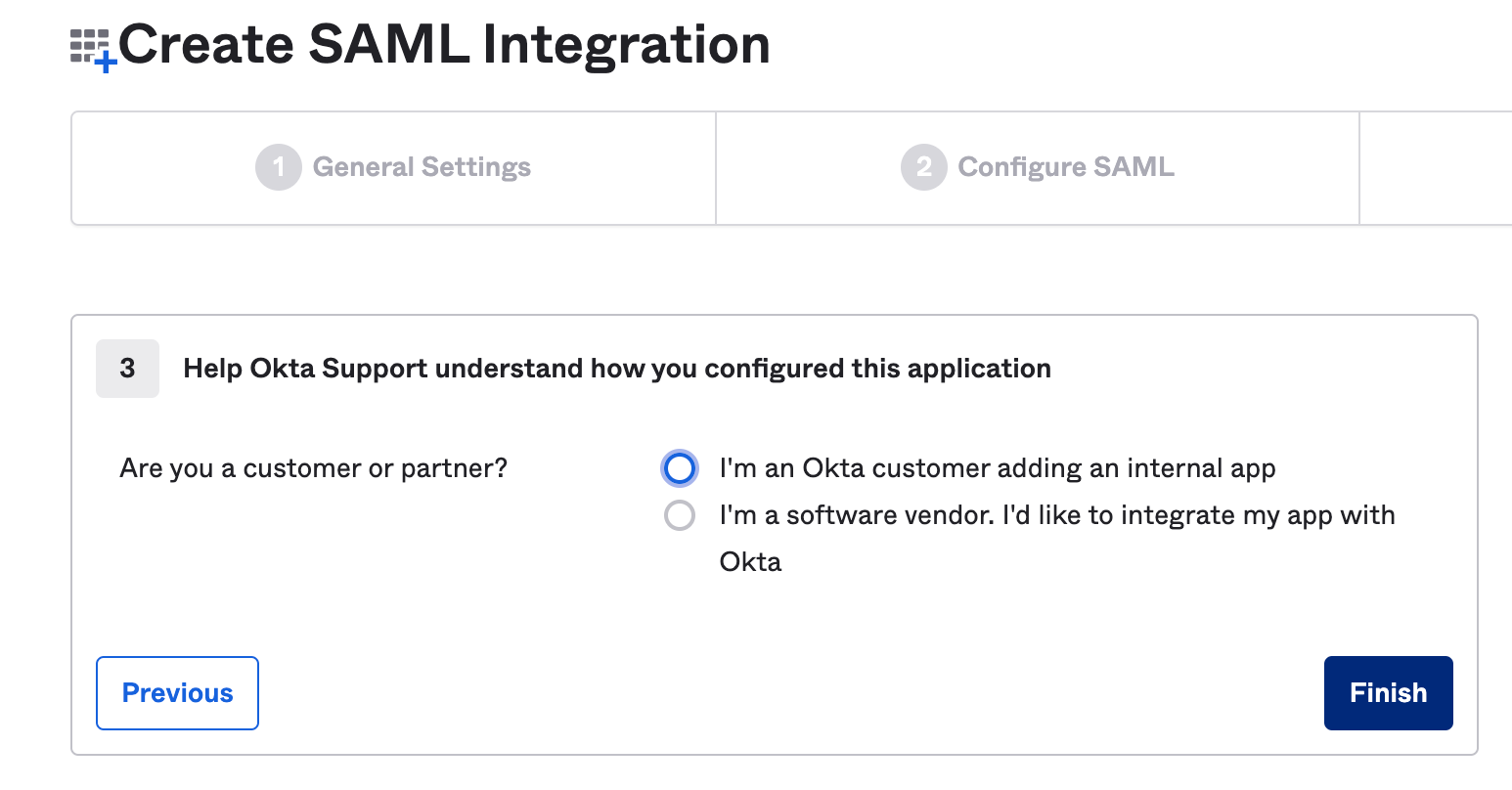The width and height of the screenshot is (1512, 790).
Task: Click the step 1 number circle
Action: (279, 167)
